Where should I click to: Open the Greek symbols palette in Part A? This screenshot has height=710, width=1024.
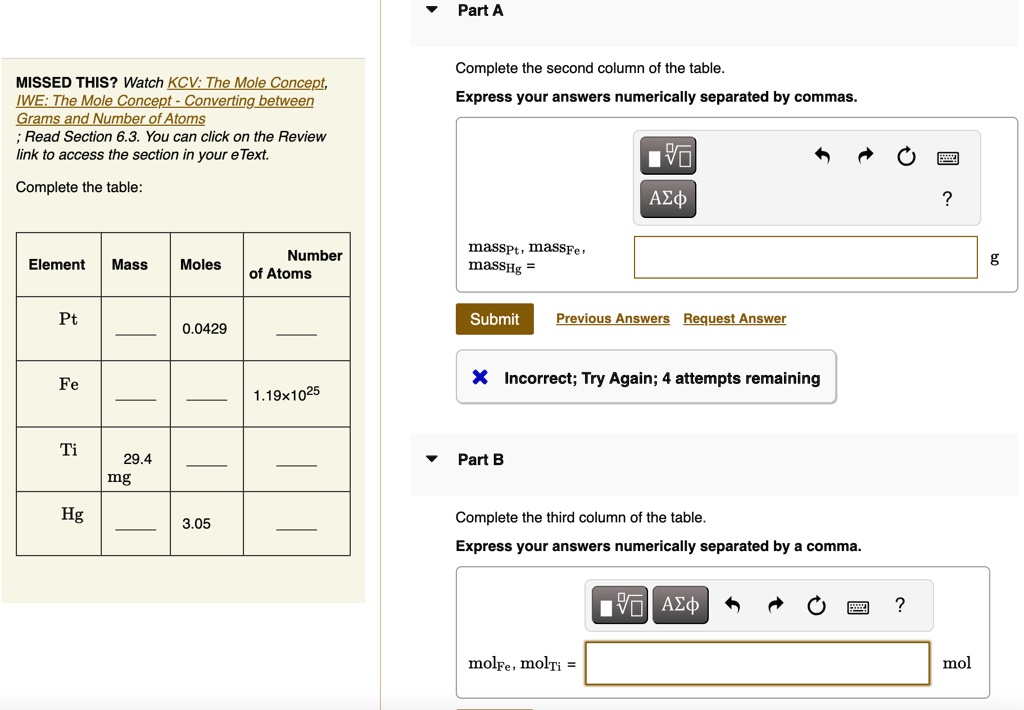[667, 198]
